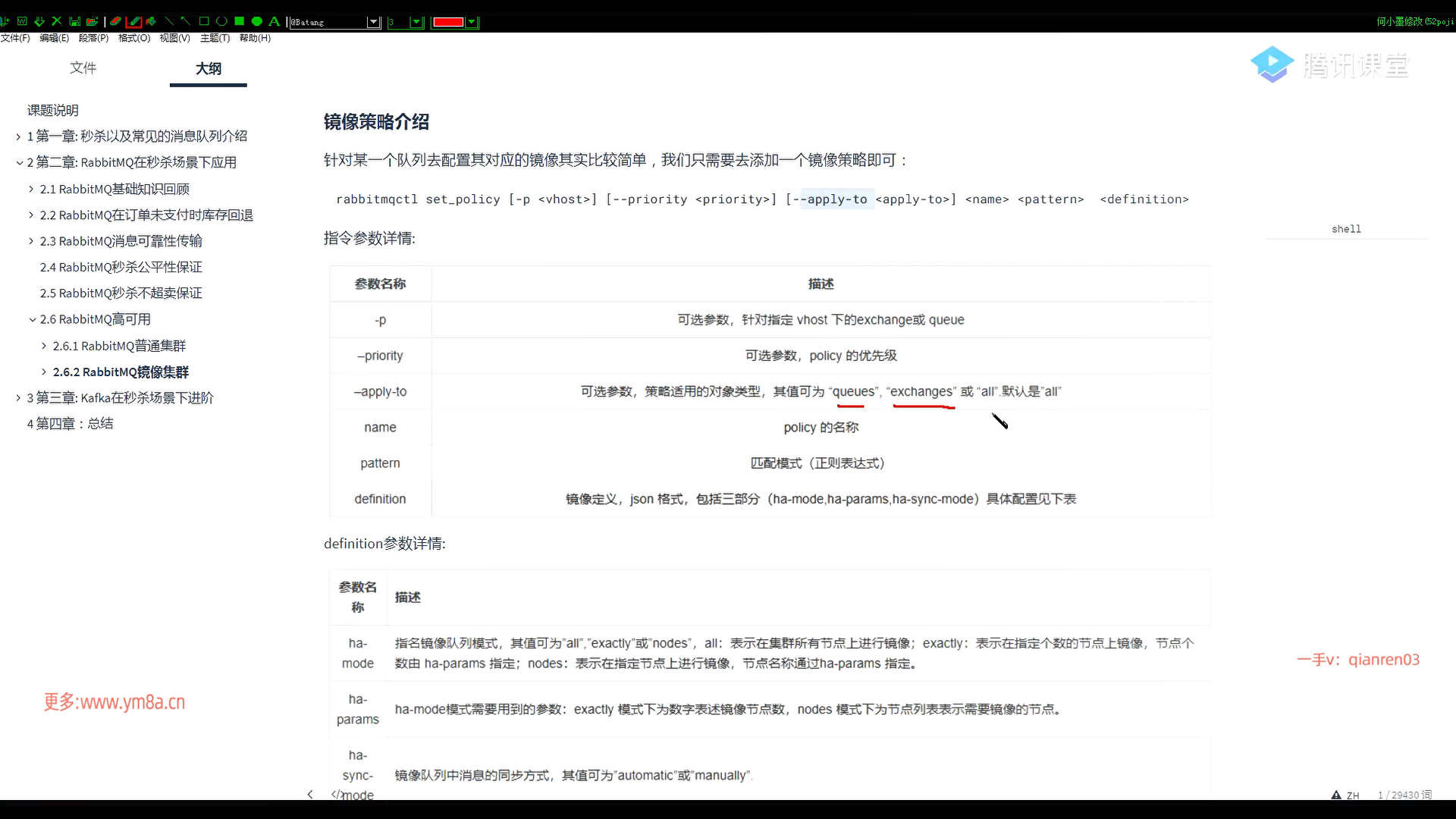Select the hollow rectangle shape tool
Screen dimensions: 1456x819
point(204,21)
